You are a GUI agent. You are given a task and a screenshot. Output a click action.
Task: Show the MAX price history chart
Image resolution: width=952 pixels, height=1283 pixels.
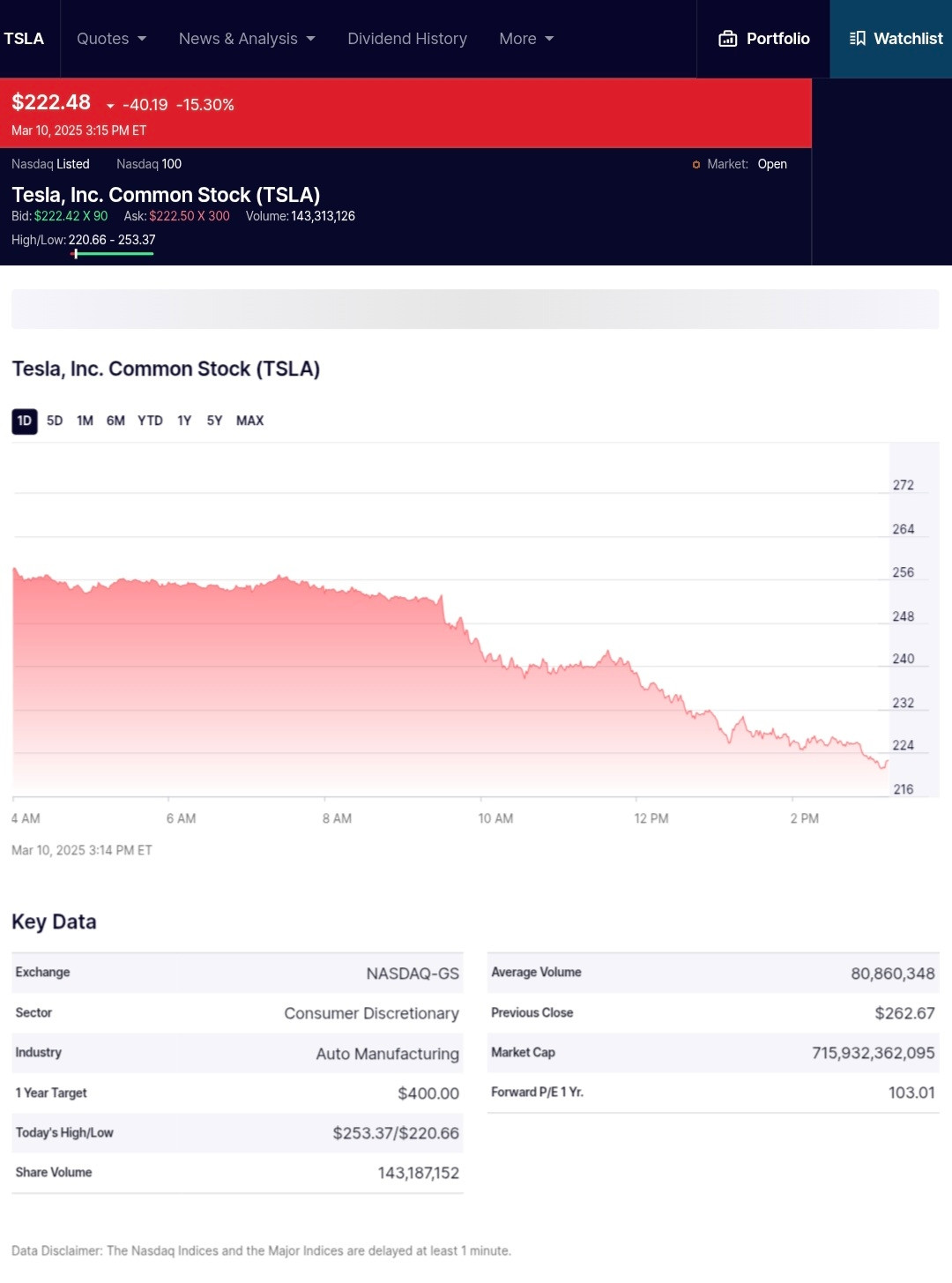pyautogui.click(x=249, y=421)
